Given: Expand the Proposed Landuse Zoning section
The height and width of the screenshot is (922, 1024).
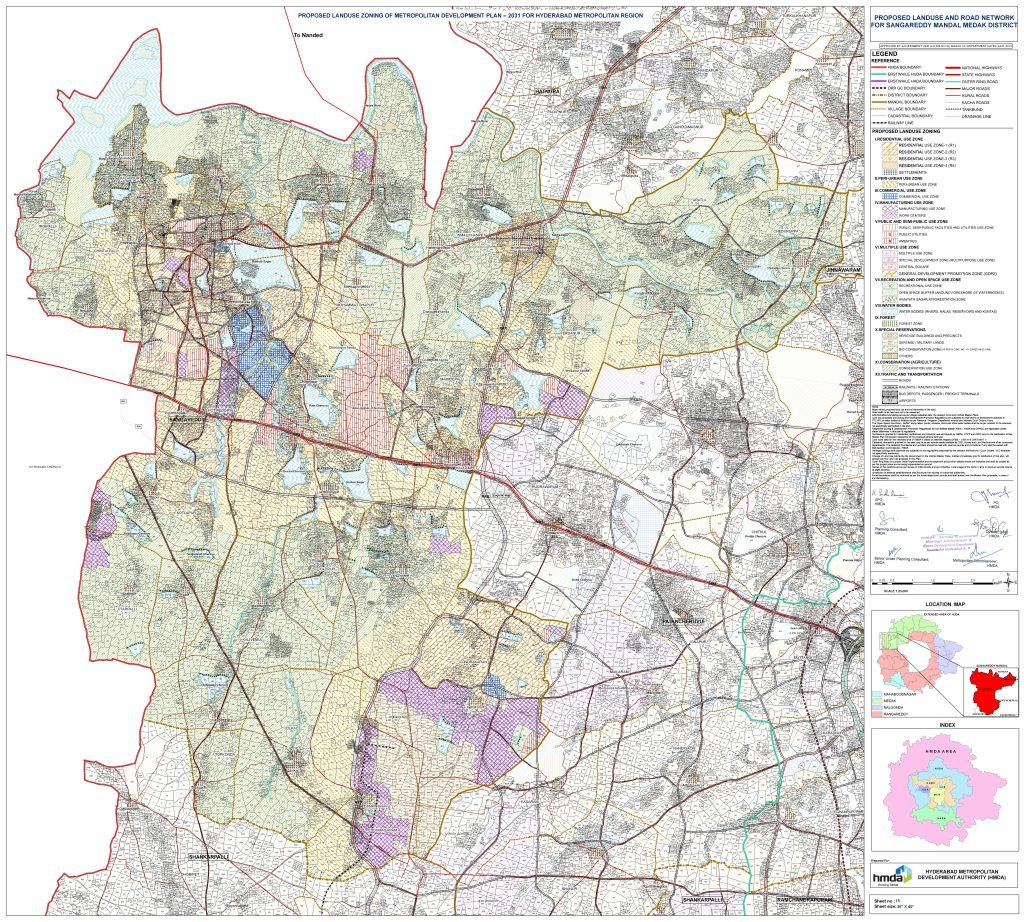Looking at the screenshot, I should 905,132.
